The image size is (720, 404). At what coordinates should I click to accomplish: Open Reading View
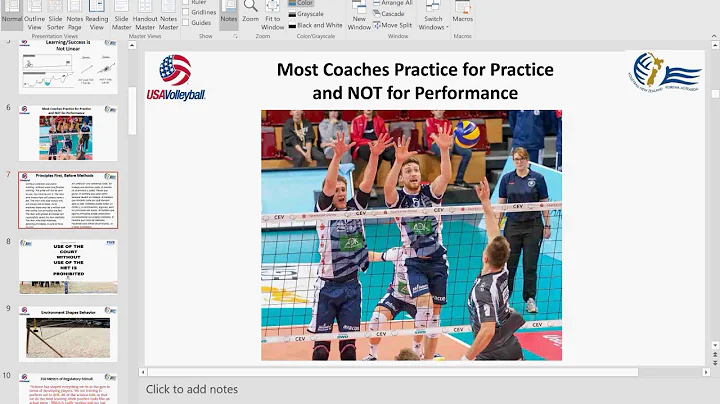(96, 15)
